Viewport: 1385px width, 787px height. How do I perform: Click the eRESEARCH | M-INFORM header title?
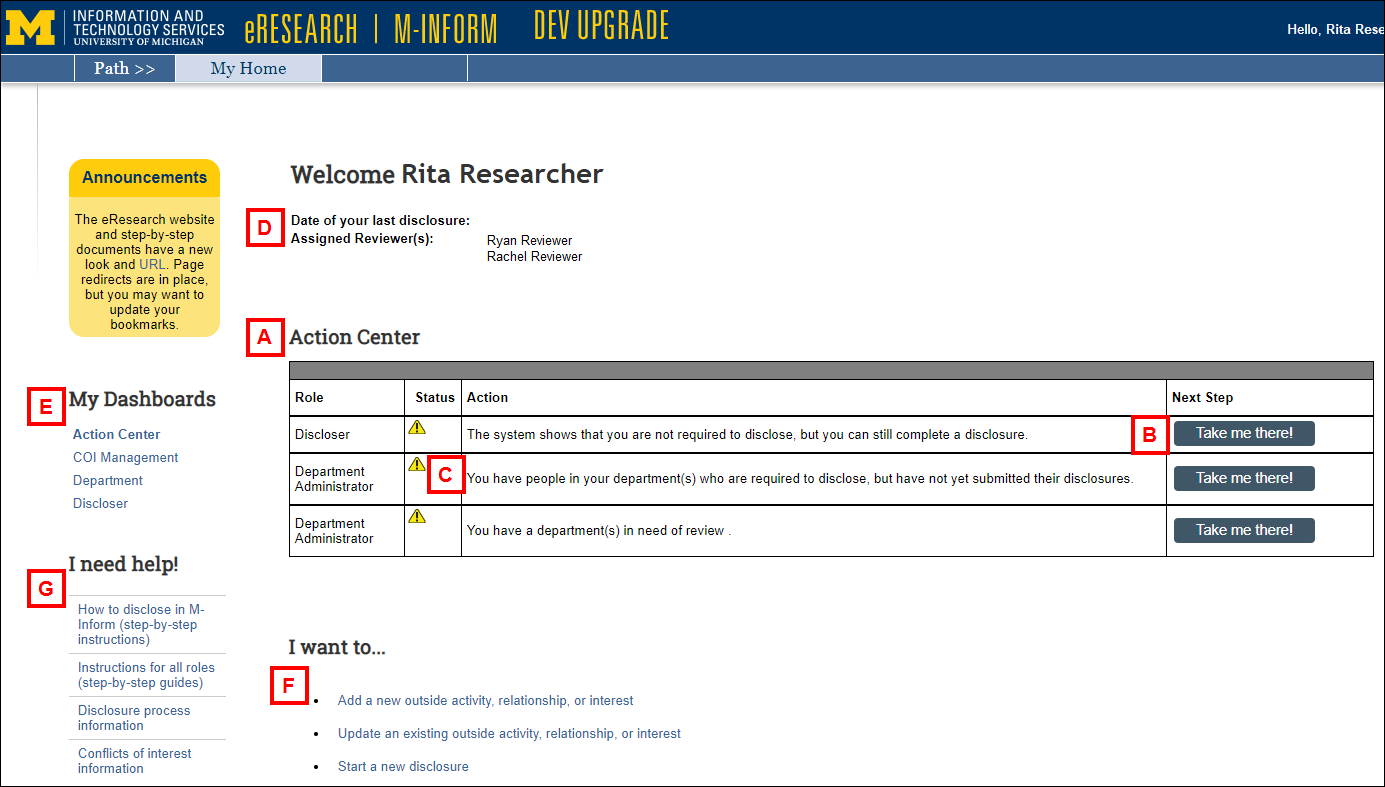371,29
